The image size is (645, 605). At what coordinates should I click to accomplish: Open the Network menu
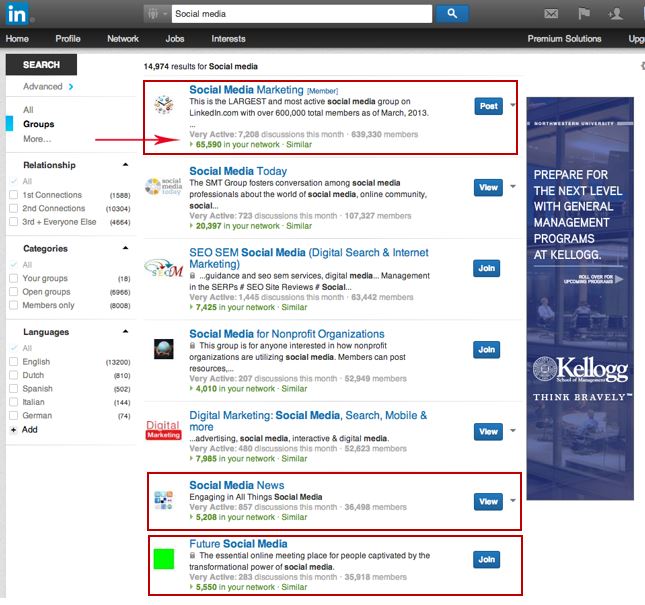(123, 39)
